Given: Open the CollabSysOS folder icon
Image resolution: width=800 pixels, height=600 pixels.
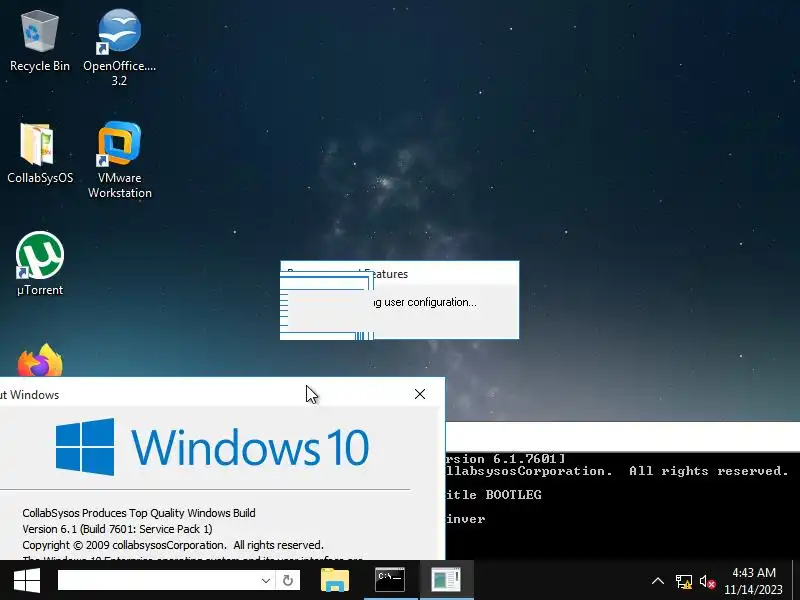Looking at the screenshot, I should point(40,153).
